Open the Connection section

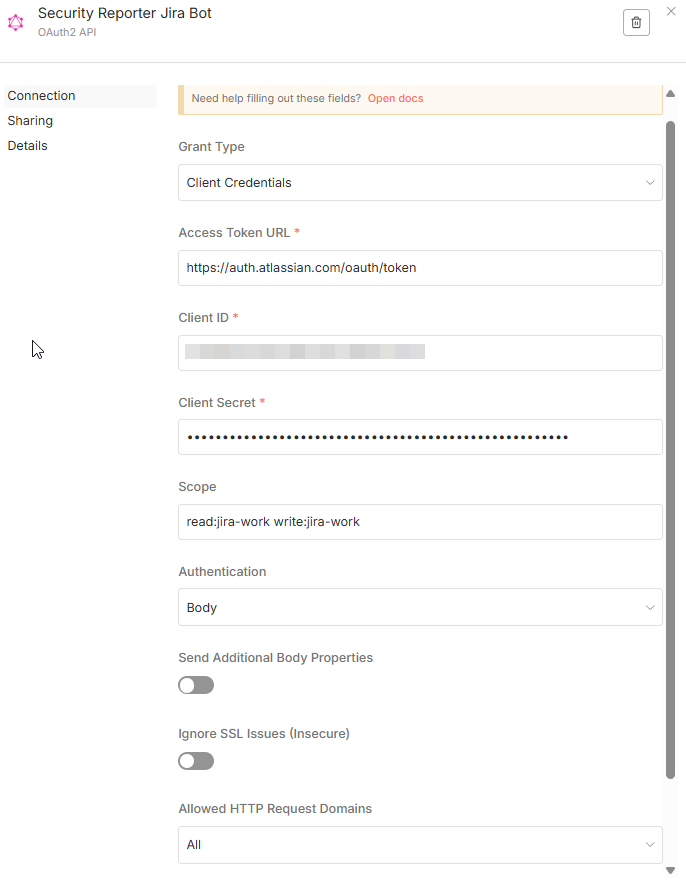(x=41, y=95)
